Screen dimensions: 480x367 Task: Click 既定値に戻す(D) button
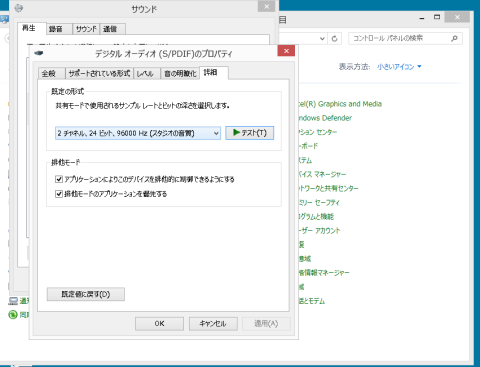pos(86,294)
